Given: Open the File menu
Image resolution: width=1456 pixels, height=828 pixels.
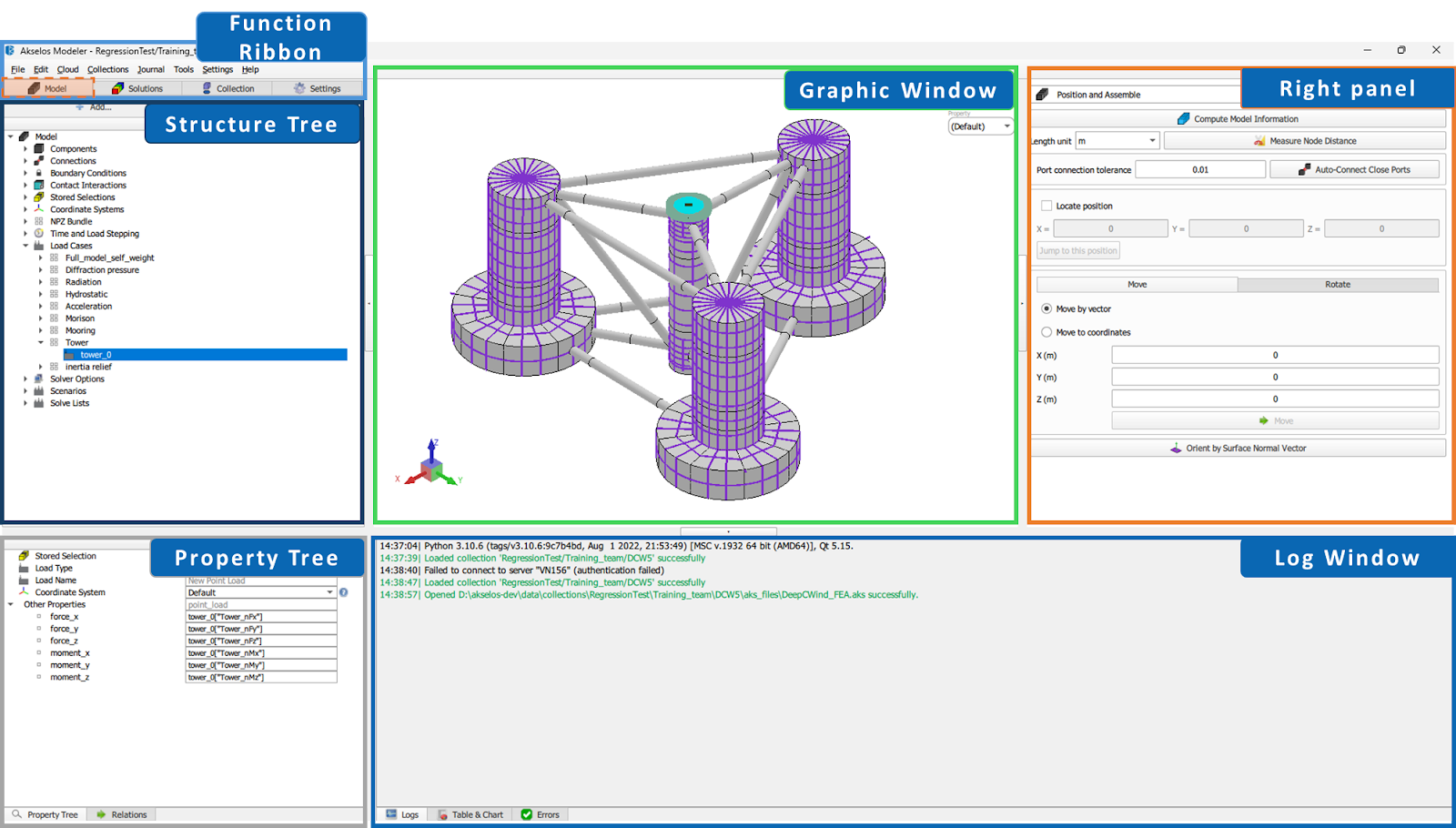Looking at the screenshot, I should 17,69.
